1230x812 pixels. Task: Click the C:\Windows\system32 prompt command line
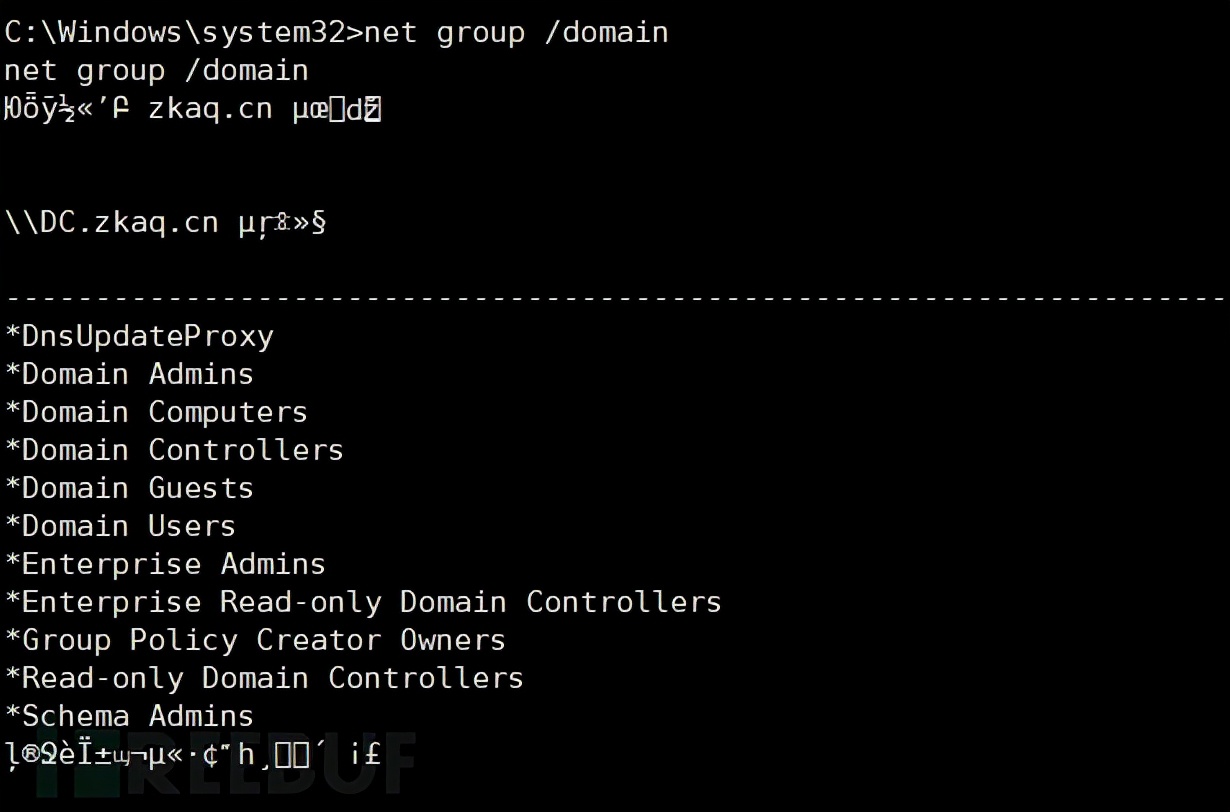(x=336, y=32)
